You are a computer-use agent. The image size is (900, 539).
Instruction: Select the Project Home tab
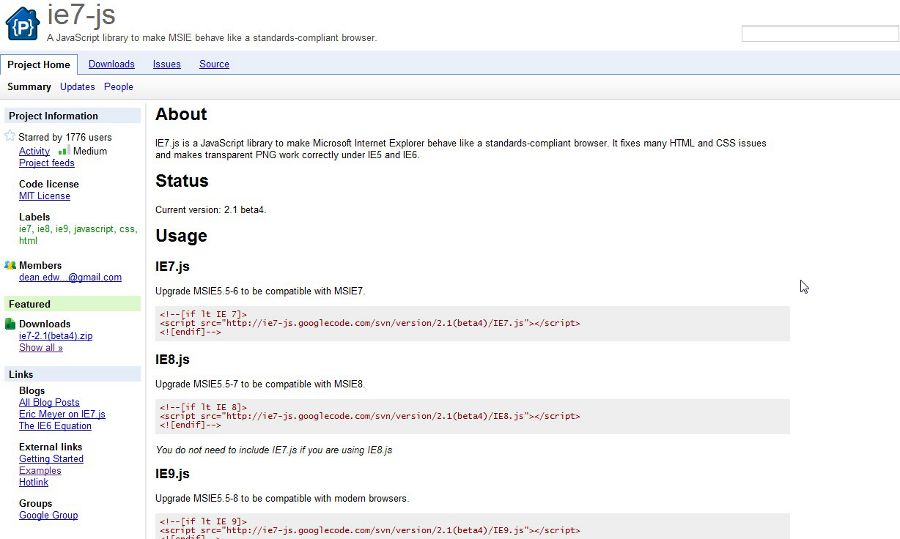coord(38,64)
